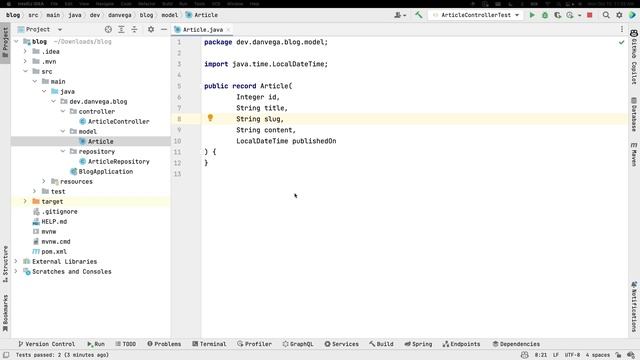The height and width of the screenshot is (360, 640).
Task: Click UTF-8 encoding in status bar
Action: click(x=572, y=355)
